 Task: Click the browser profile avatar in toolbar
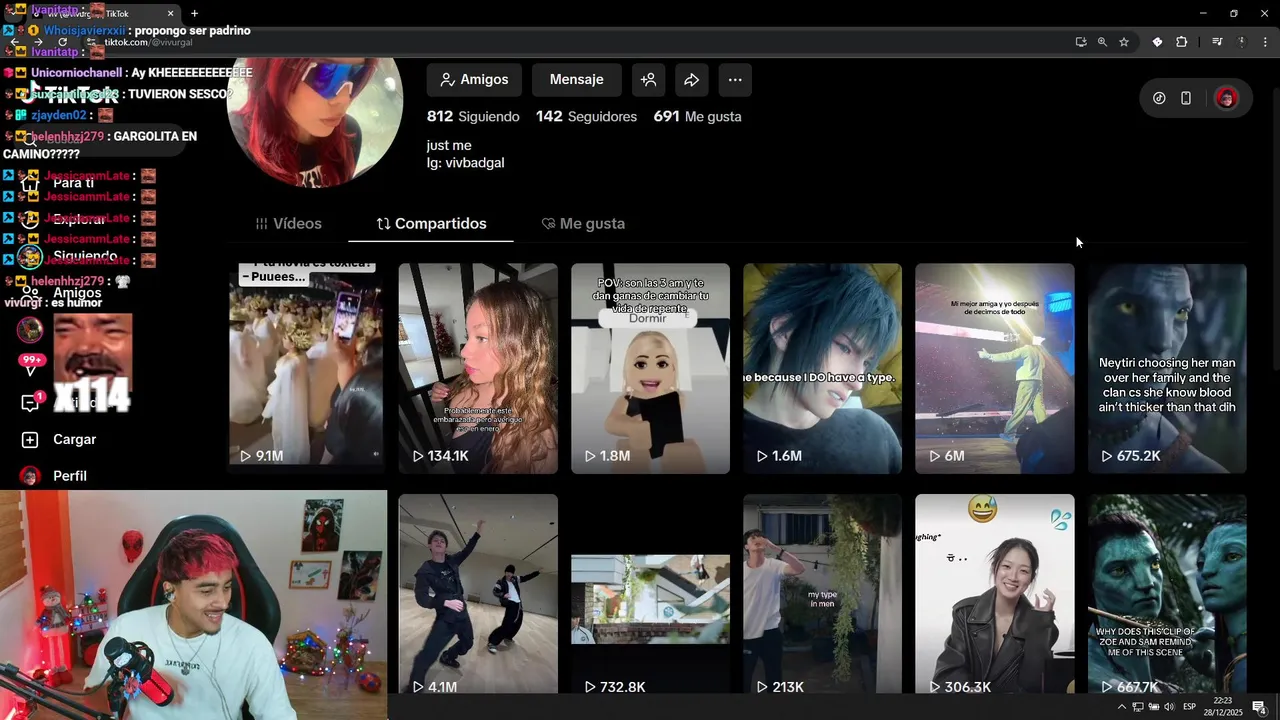1241,42
